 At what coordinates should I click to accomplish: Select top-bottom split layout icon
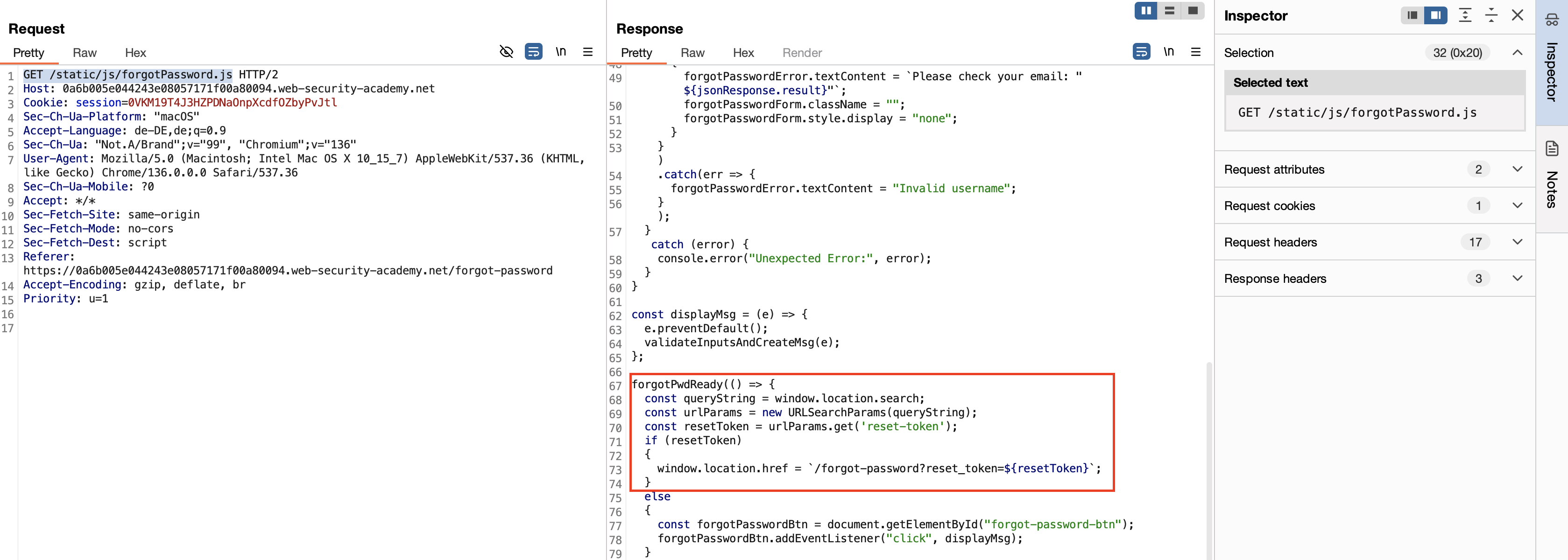coord(1169,11)
